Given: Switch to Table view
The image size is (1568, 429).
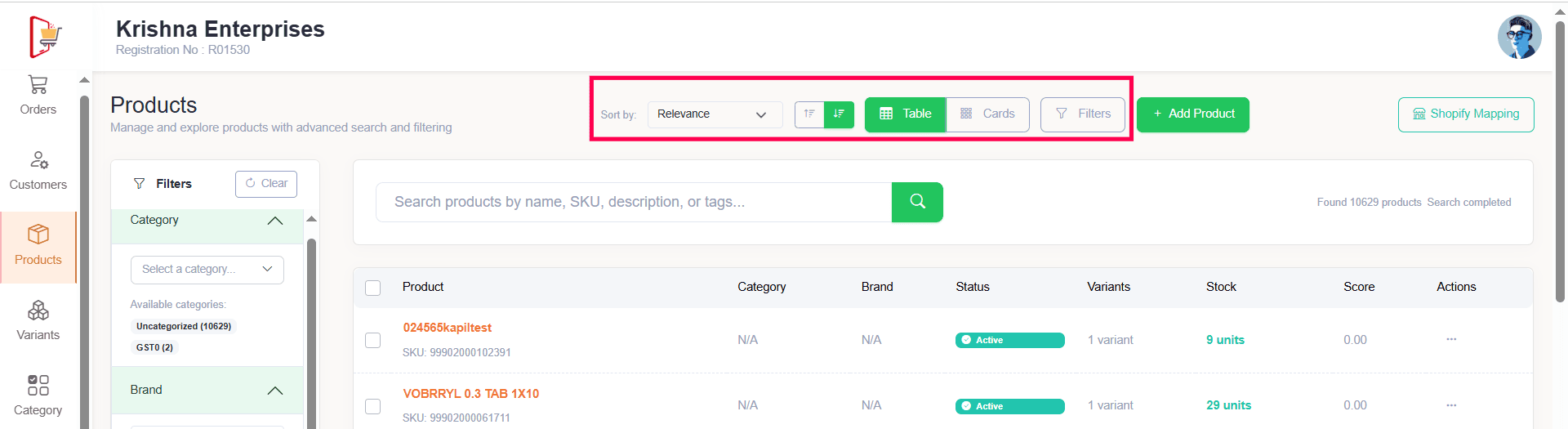Looking at the screenshot, I should coord(905,114).
